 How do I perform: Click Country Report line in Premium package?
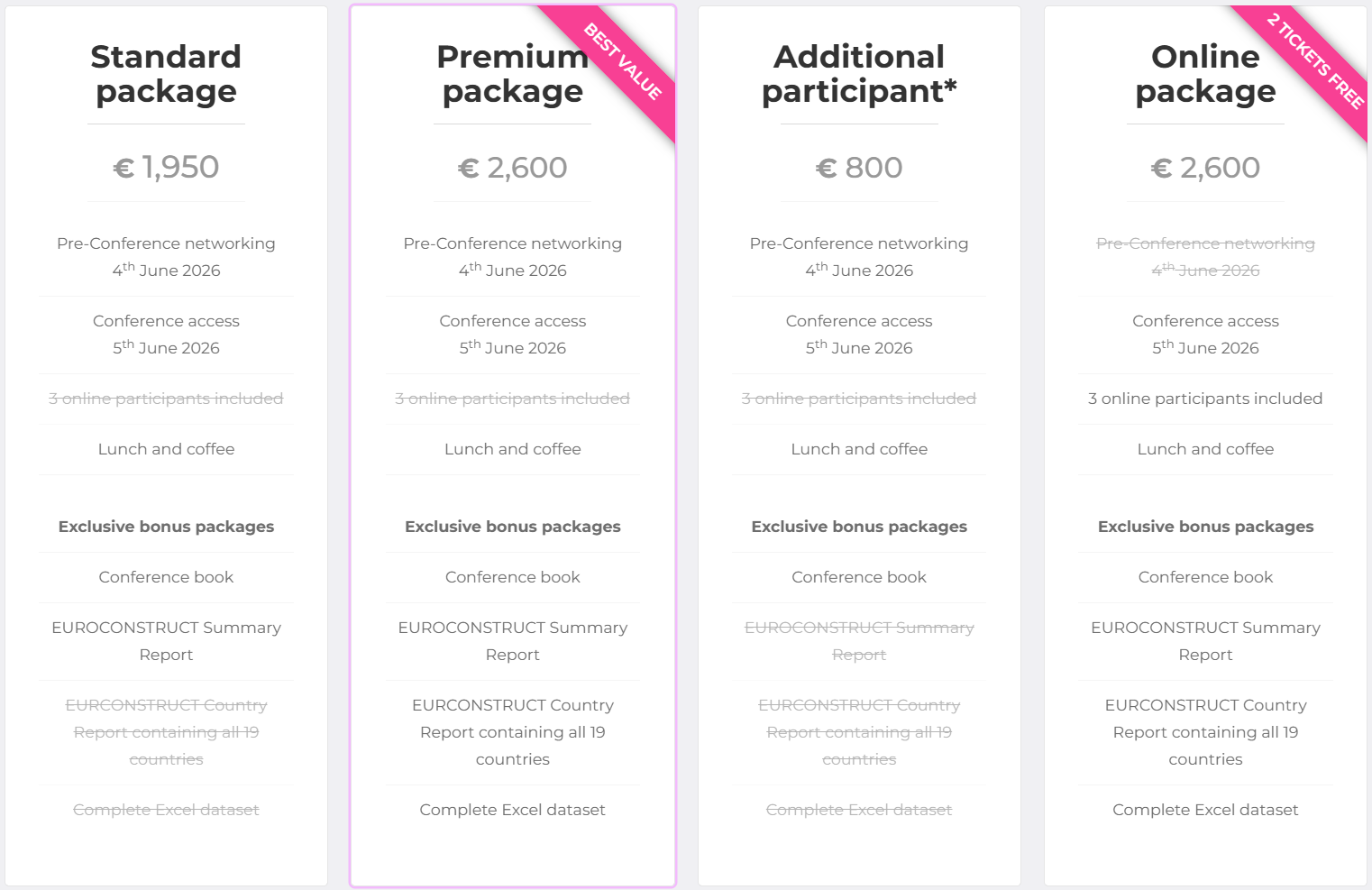click(512, 732)
